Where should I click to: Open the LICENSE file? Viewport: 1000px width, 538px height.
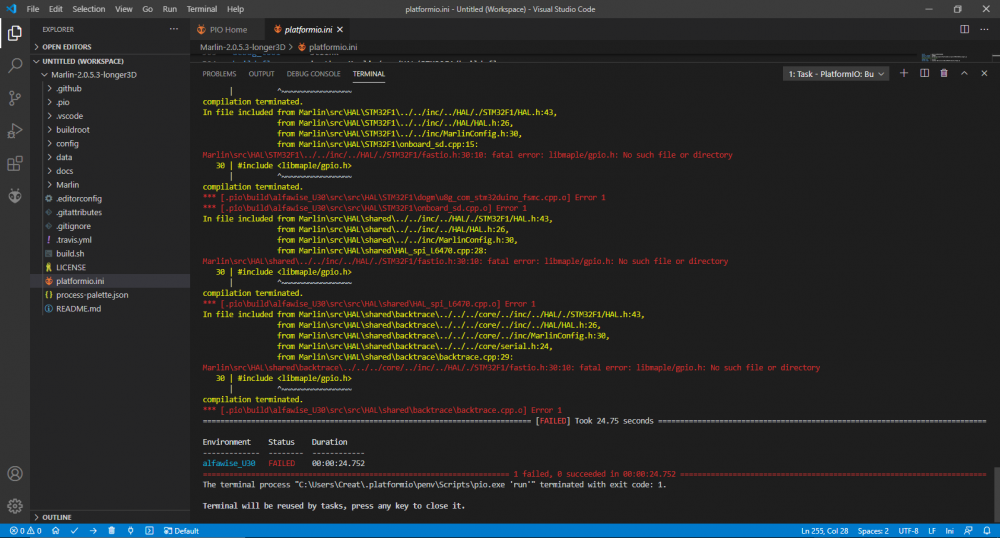(x=110, y=267)
